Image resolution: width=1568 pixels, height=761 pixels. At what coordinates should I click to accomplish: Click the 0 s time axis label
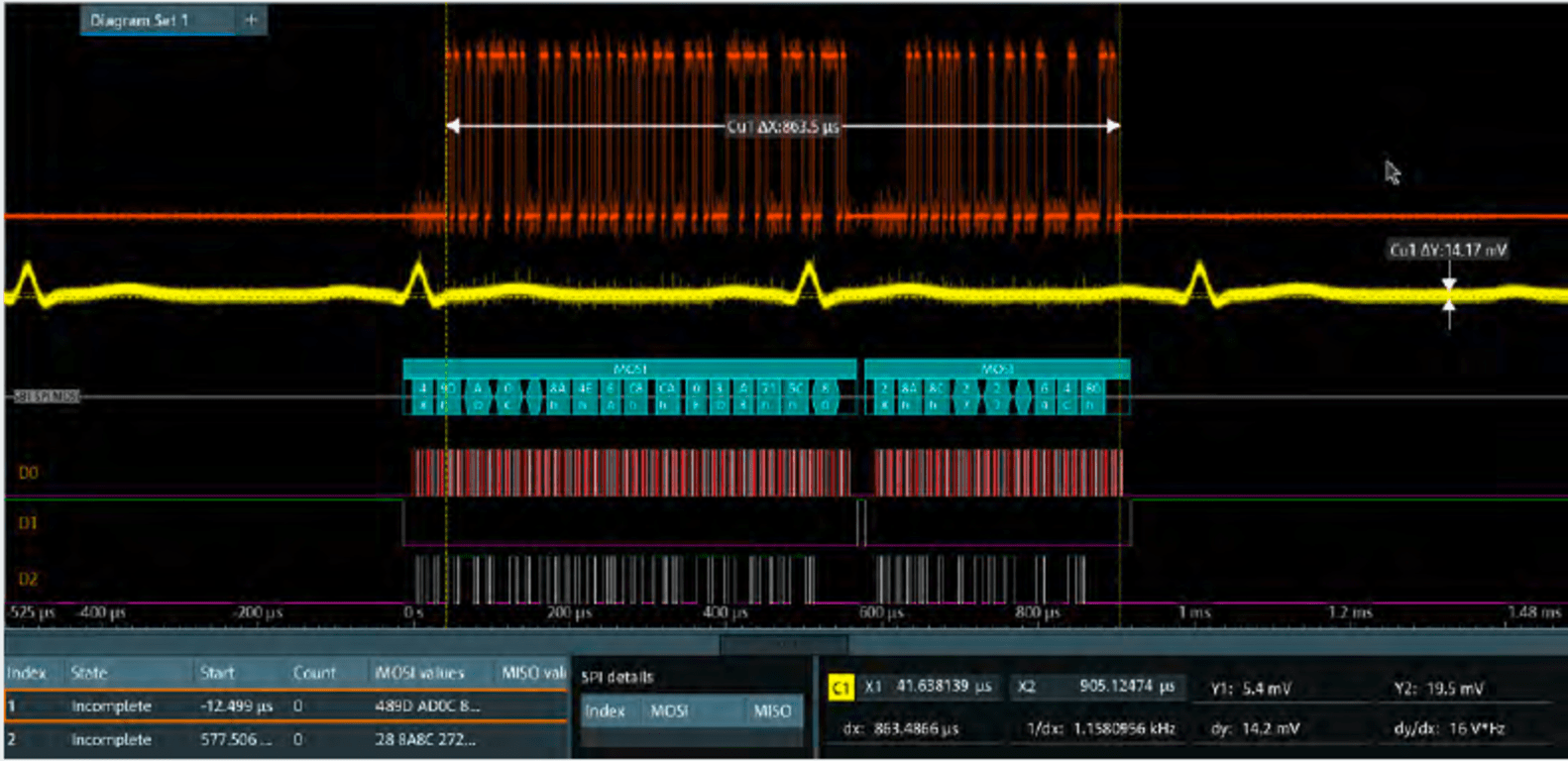413,612
